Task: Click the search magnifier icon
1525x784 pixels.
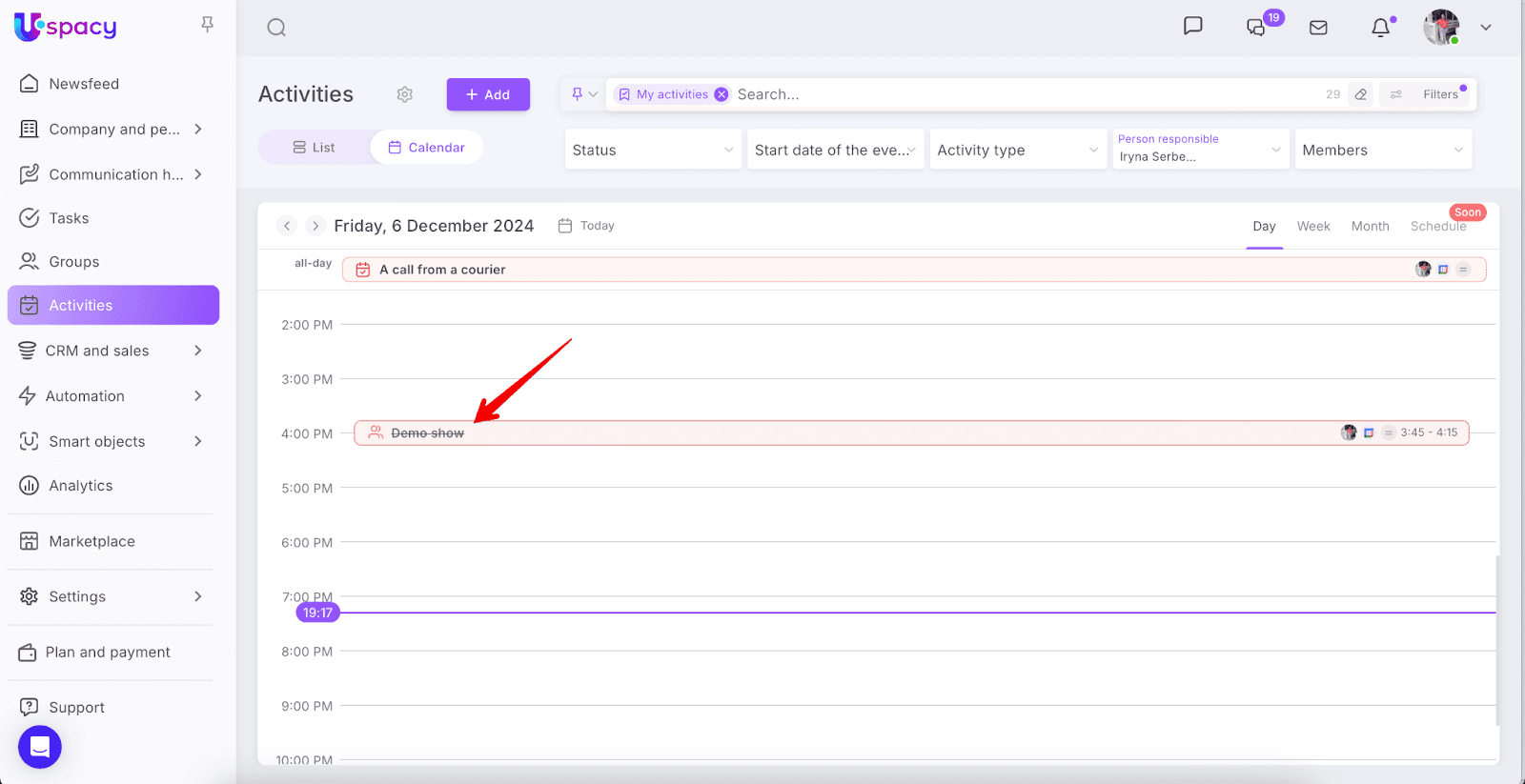Action: 276,28
